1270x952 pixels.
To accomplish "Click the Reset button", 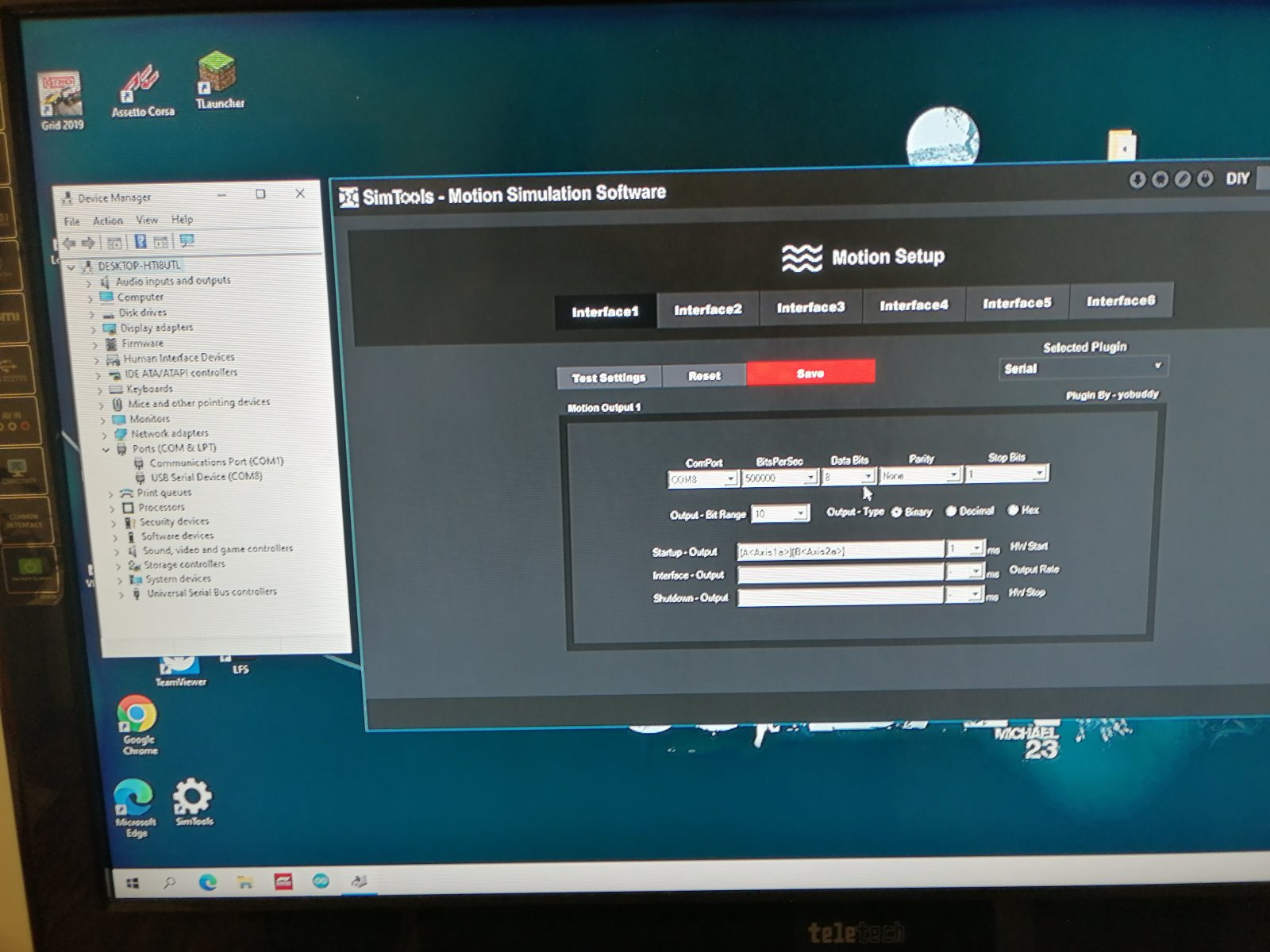I will click(704, 375).
